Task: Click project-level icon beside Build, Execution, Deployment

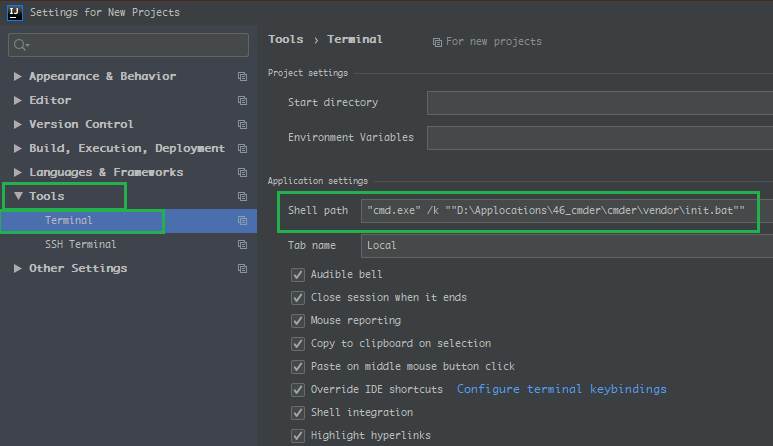Action: click(x=242, y=148)
